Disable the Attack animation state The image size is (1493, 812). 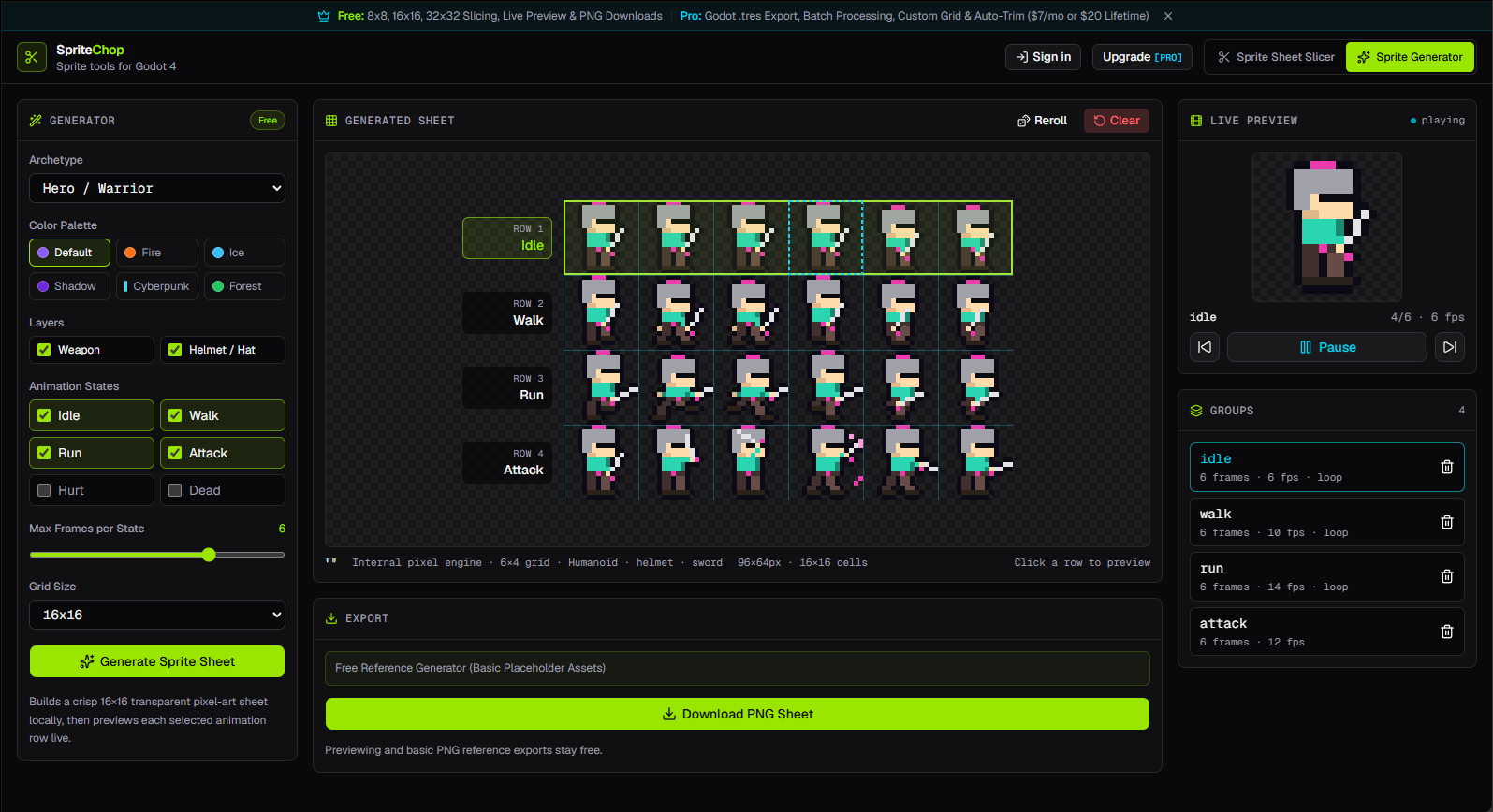[x=175, y=453]
